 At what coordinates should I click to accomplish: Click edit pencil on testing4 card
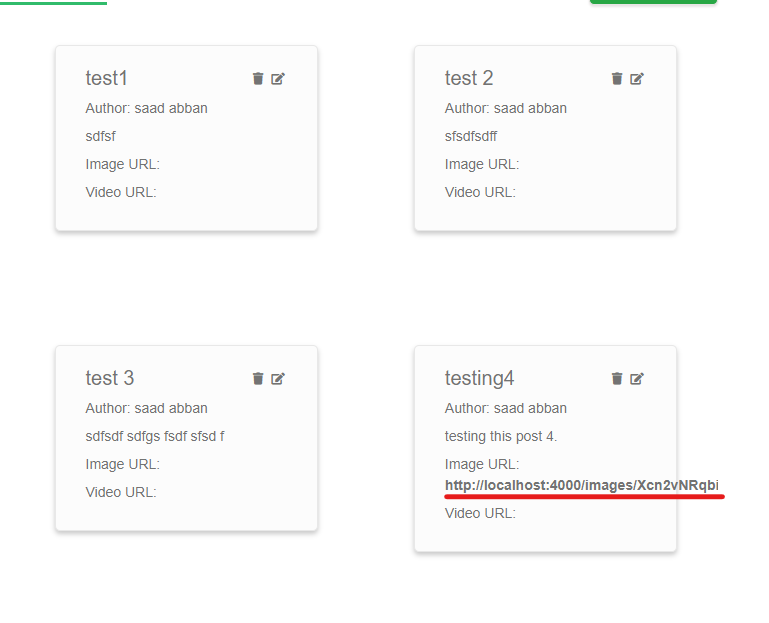(637, 378)
